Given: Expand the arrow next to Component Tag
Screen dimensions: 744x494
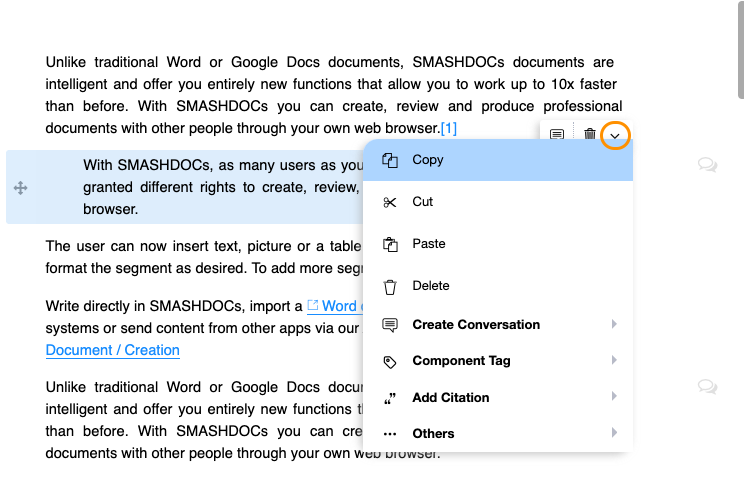Looking at the screenshot, I should tap(614, 360).
